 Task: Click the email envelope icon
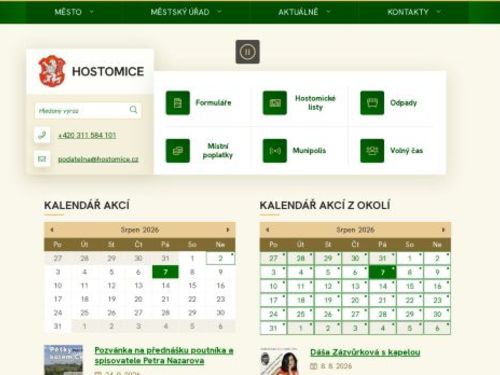(42, 159)
